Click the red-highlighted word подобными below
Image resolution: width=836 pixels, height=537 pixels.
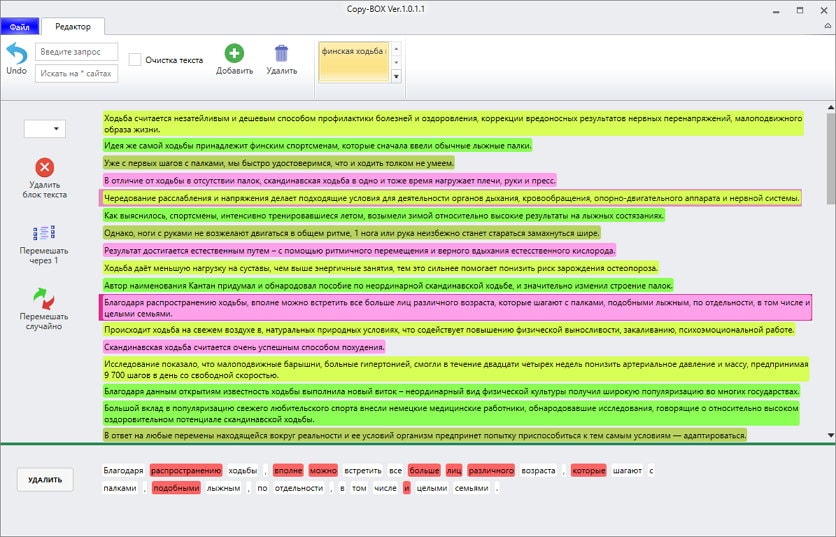[x=176, y=488]
